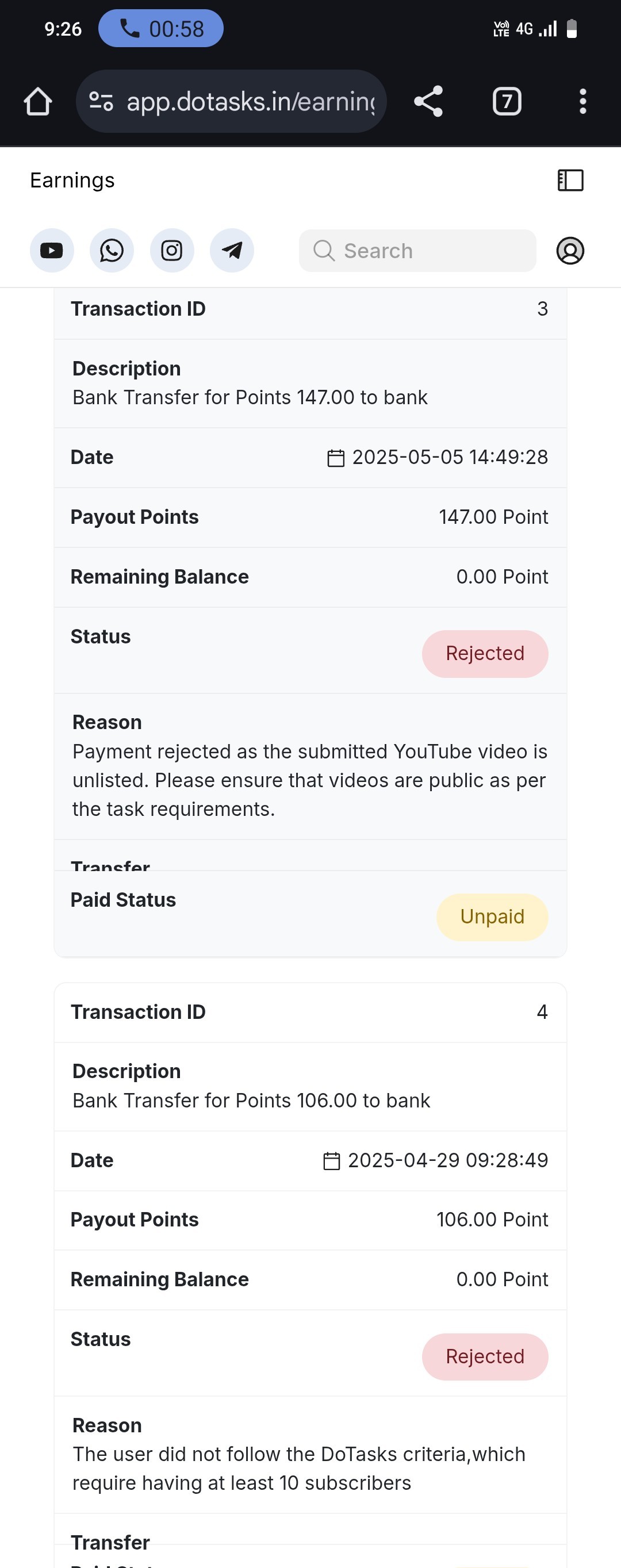Open the Telegram icon link
The height and width of the screenshot is (1568, 621).
[x=231, y=250]
